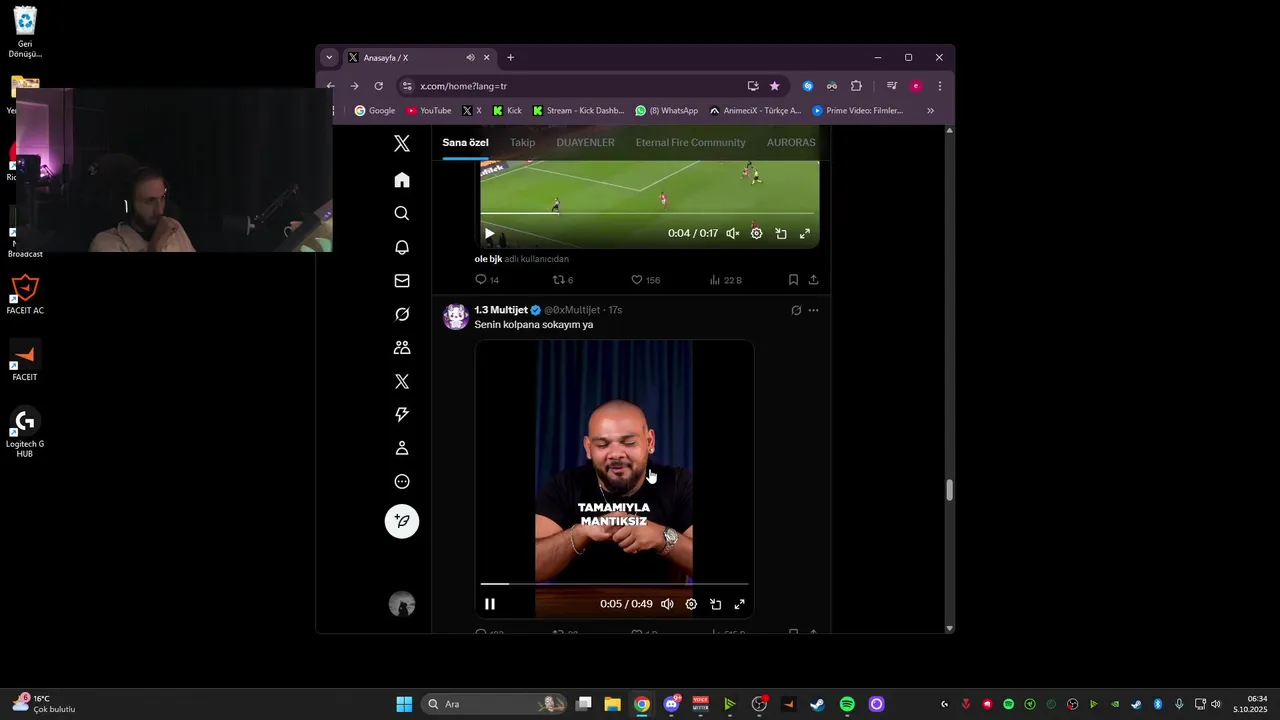Open the Eternal Fire Community tab

(690, 142)
